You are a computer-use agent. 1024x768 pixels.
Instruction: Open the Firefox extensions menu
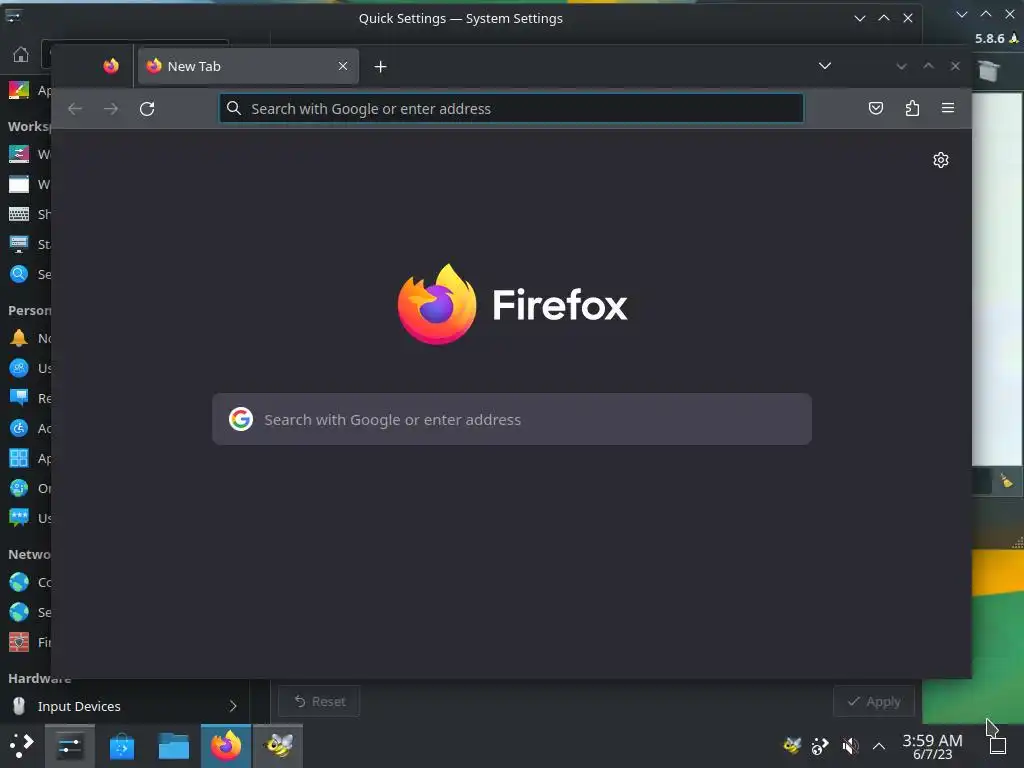[912, 108]
